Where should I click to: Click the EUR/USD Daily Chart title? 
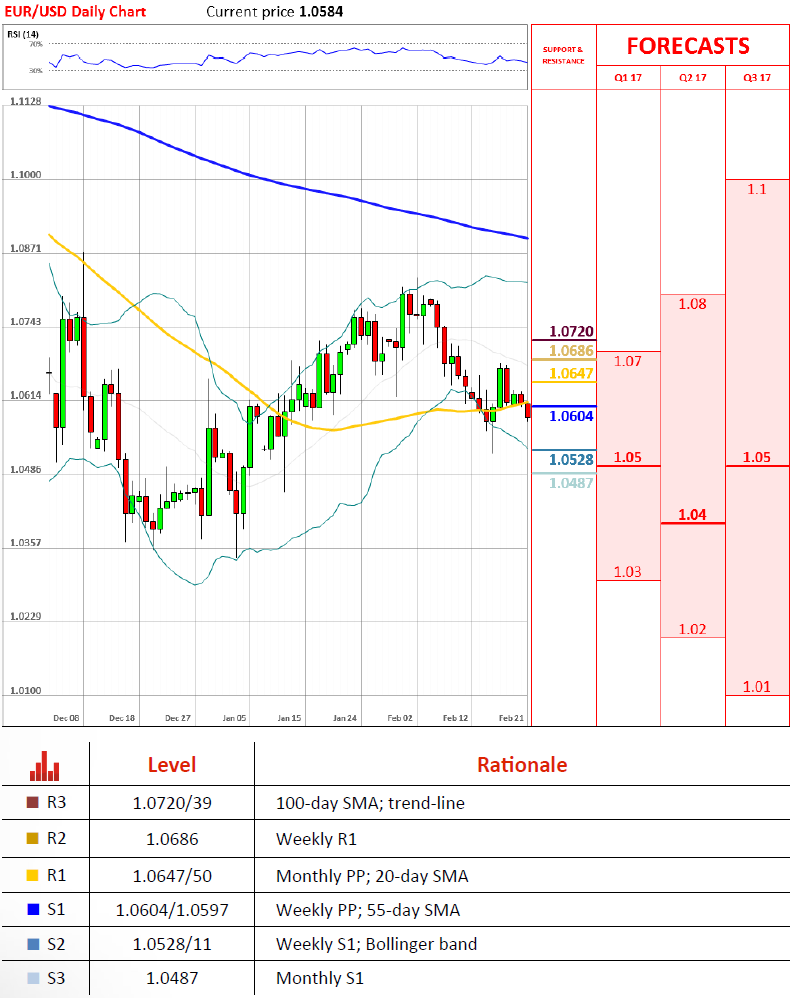click(76, 12)
